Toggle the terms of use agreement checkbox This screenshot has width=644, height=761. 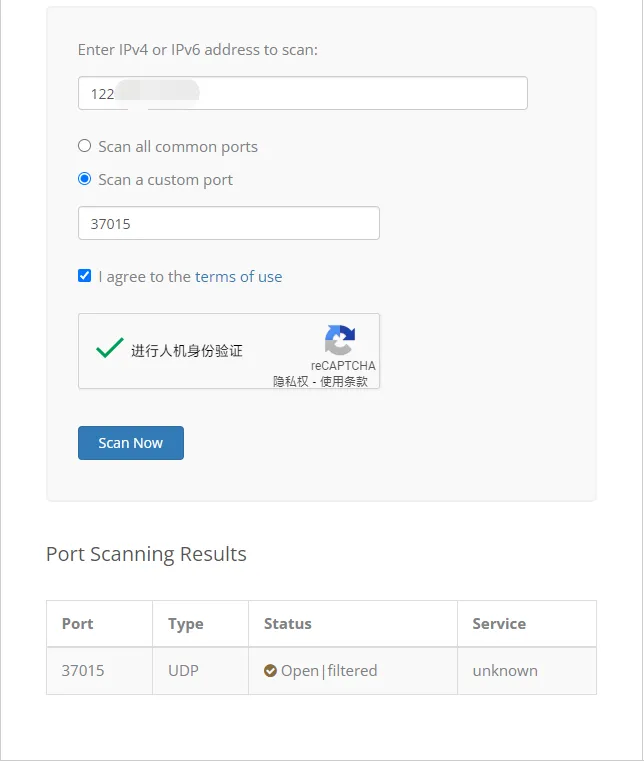[x=85, y=276]
